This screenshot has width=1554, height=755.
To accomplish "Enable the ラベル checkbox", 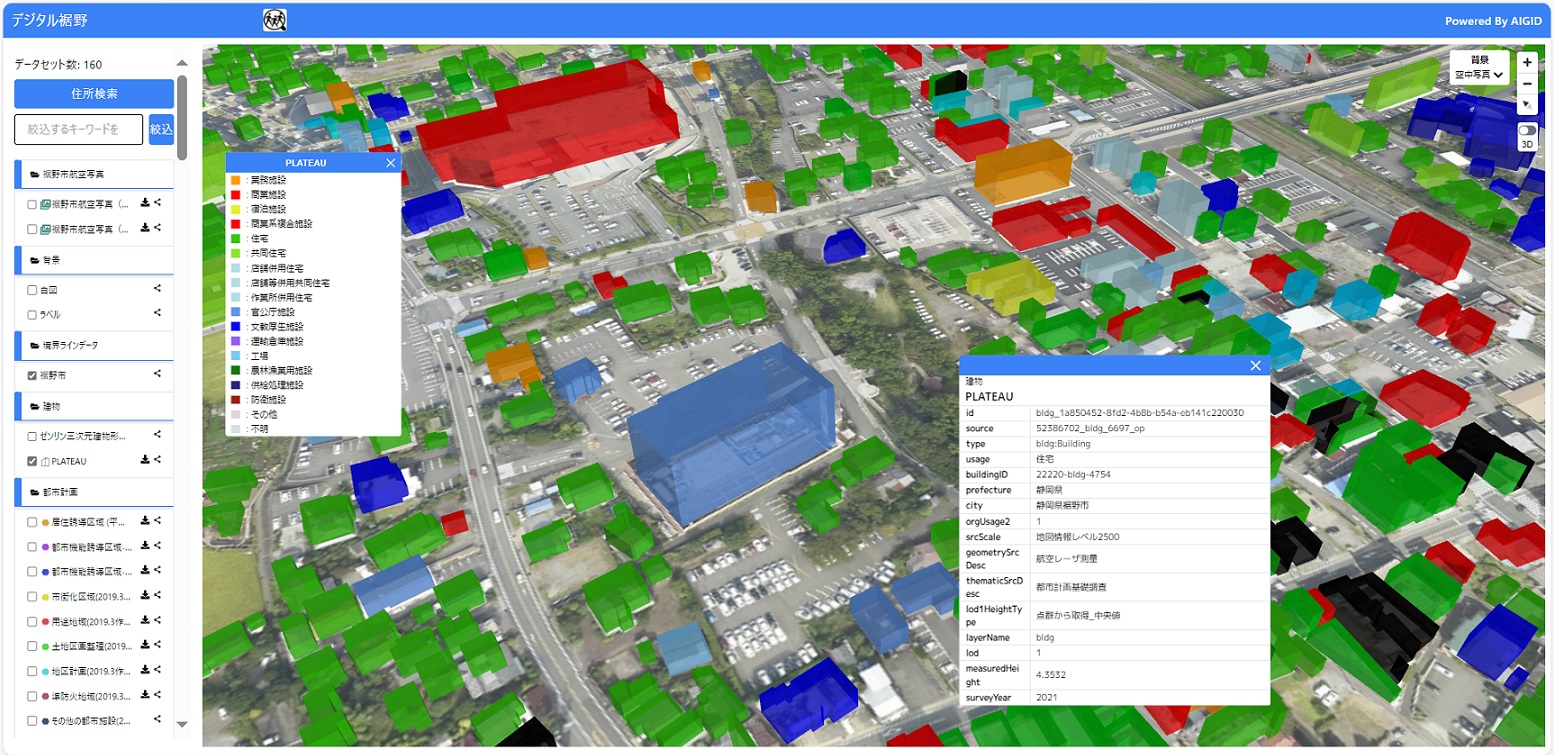I will pos(32,314).
